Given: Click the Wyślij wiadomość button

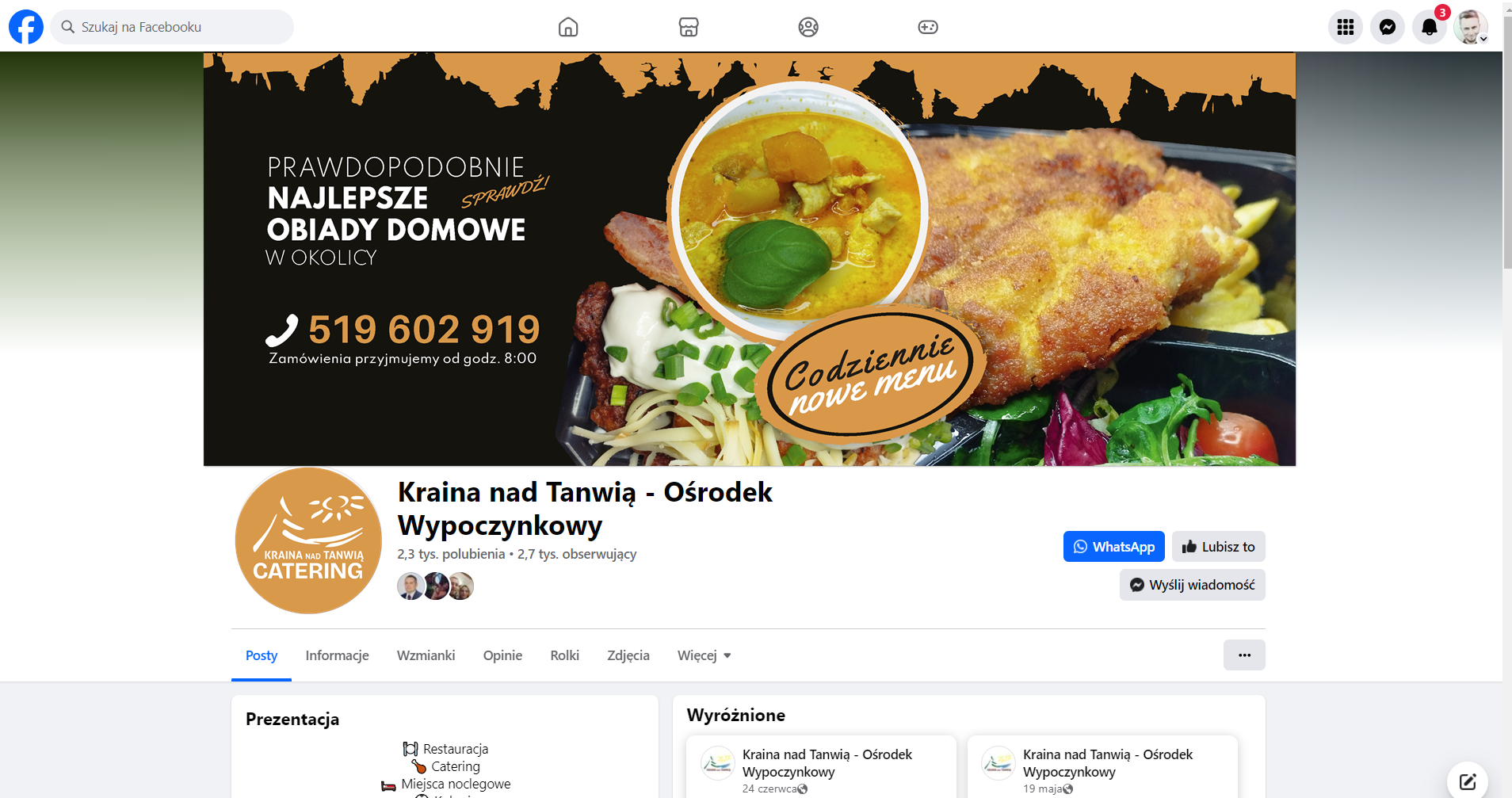Looking at the screenshot, I should point(1193,585).
